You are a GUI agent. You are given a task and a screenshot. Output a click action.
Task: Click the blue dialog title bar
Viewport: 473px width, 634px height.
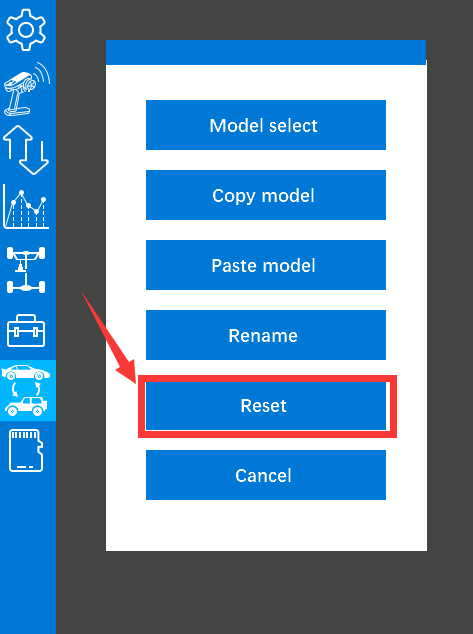(x=266, y=52)
